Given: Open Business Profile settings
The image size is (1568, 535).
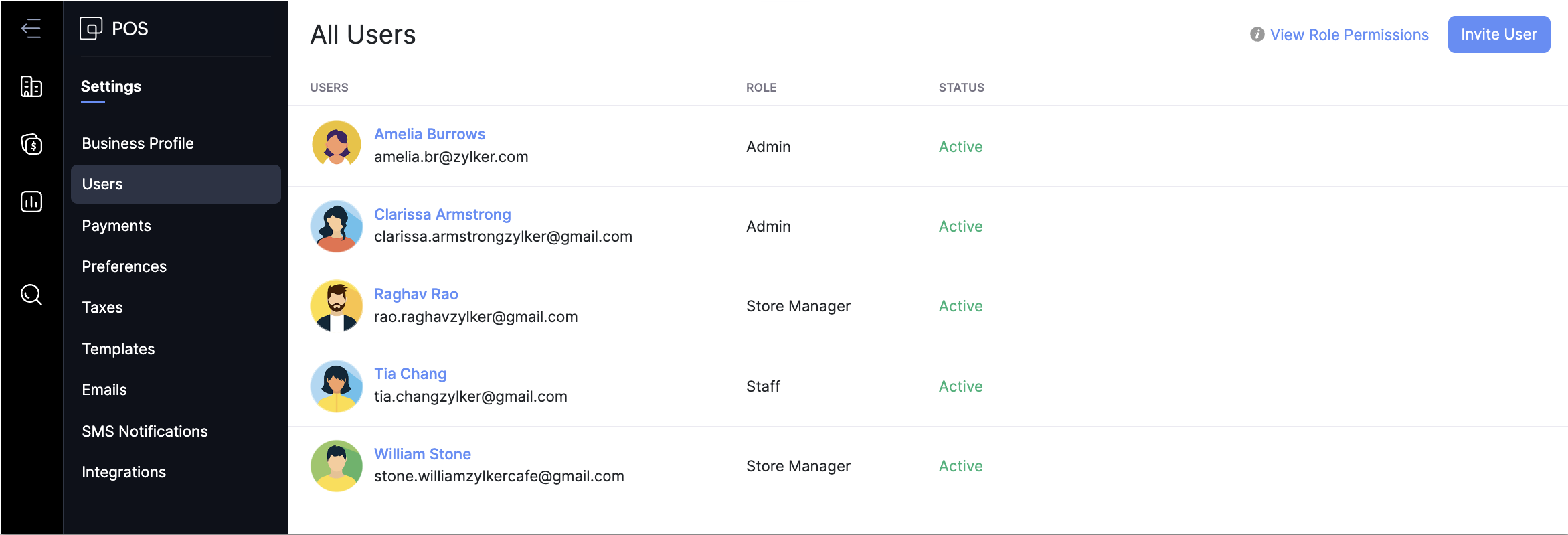Looking at the screenshot, I should [138, 143].
